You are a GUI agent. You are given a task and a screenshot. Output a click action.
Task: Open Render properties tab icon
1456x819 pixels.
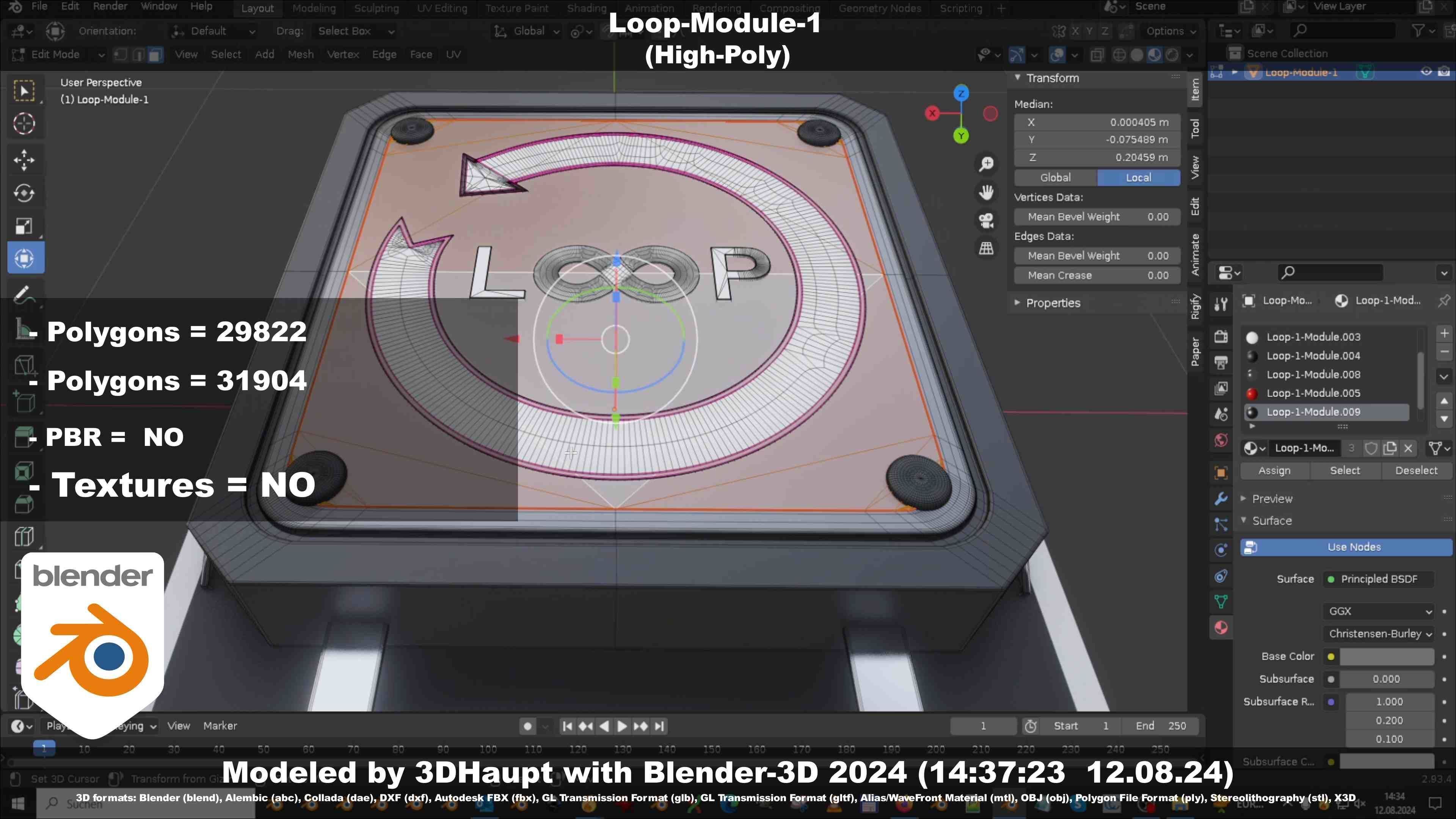pos(1221,336)
